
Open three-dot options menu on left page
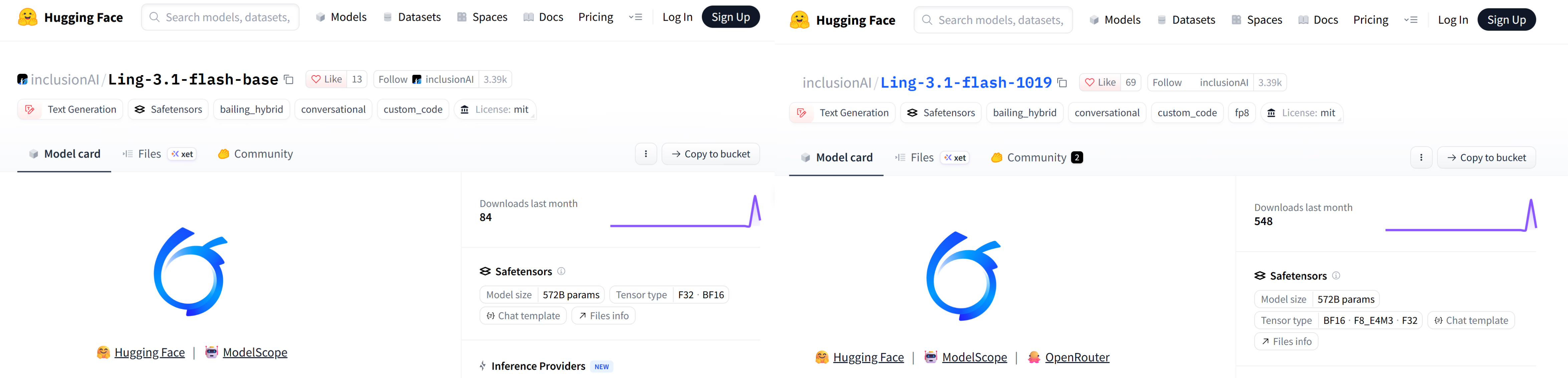click(646, 154)
